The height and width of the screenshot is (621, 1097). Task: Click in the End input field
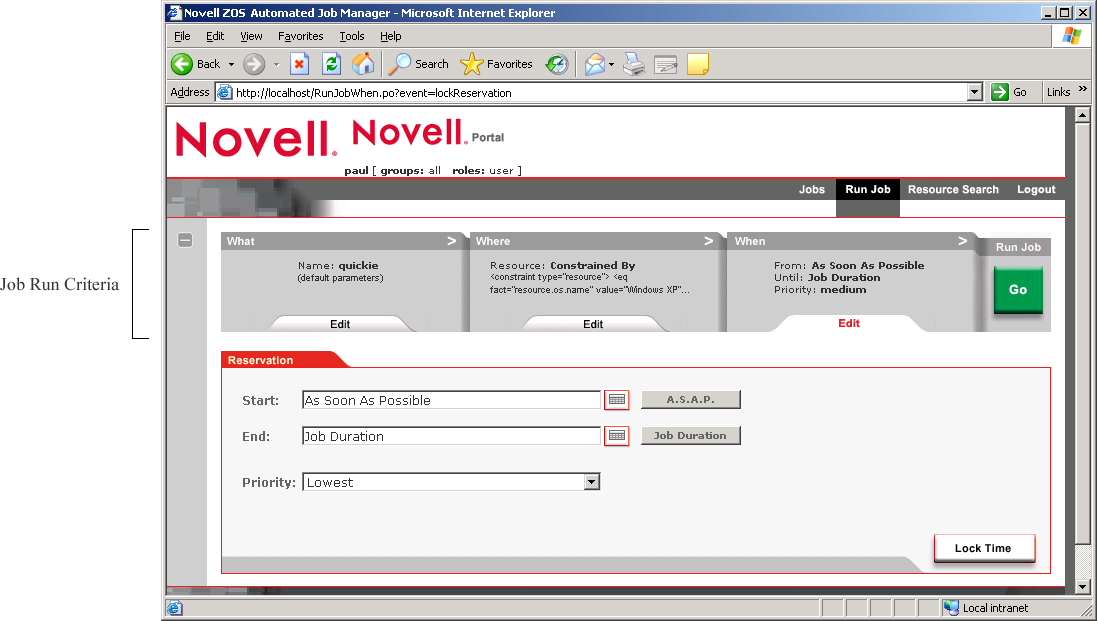coord(451,436)
